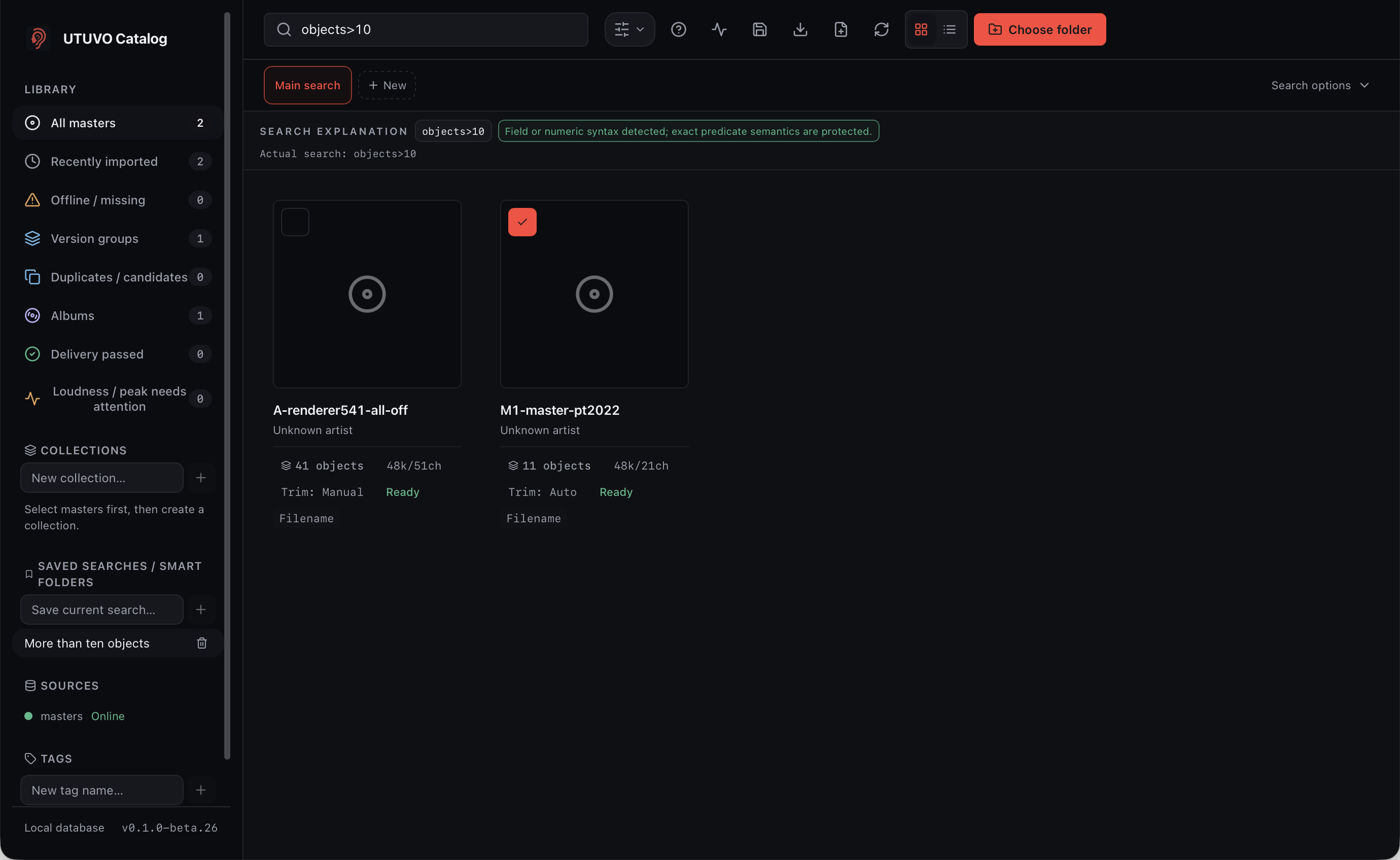Click the New tag name field

click(x=102, y=790)
